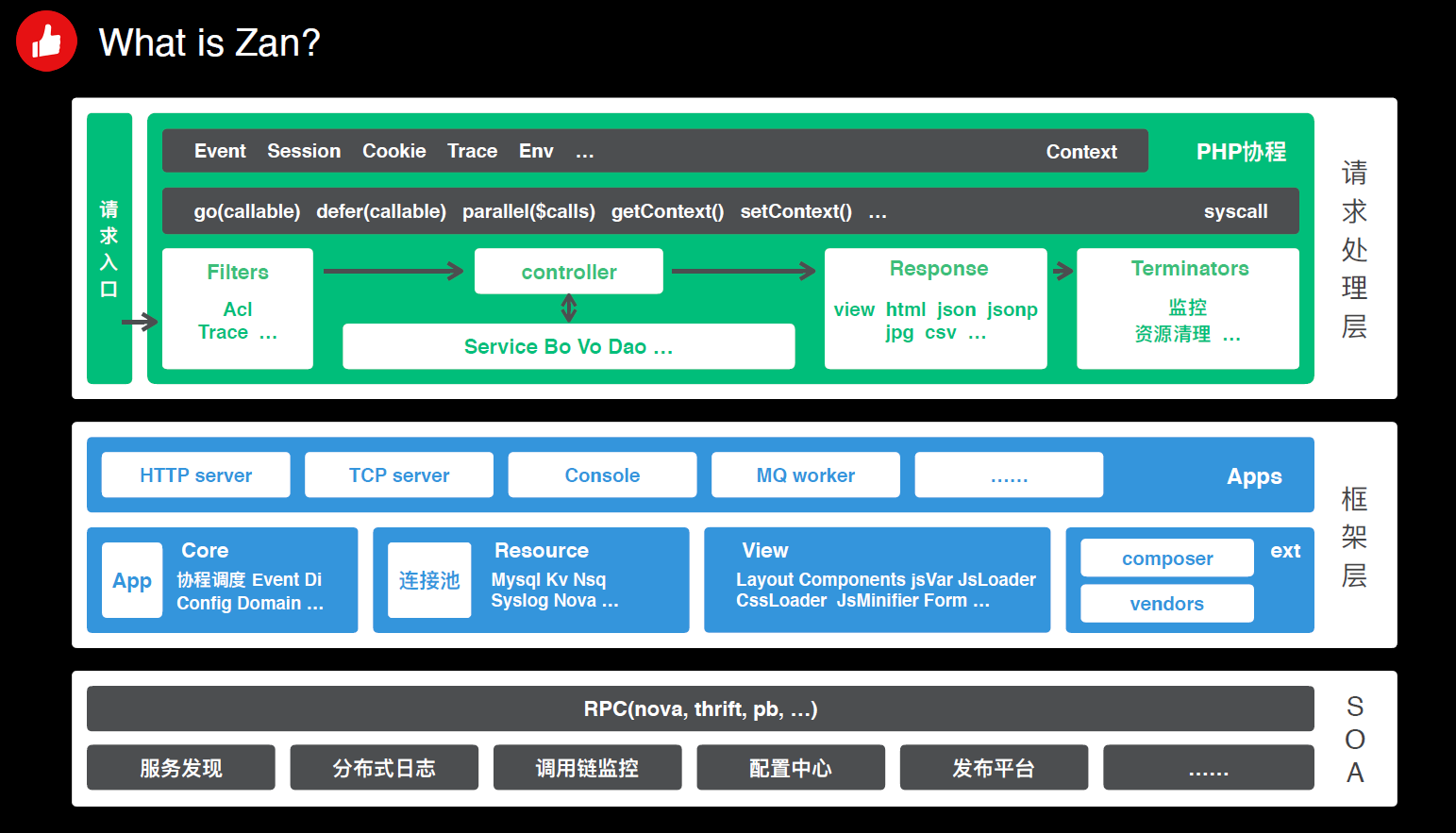
Task: Click the Service Bo Vo Dao box
Action: pos(568,347)
